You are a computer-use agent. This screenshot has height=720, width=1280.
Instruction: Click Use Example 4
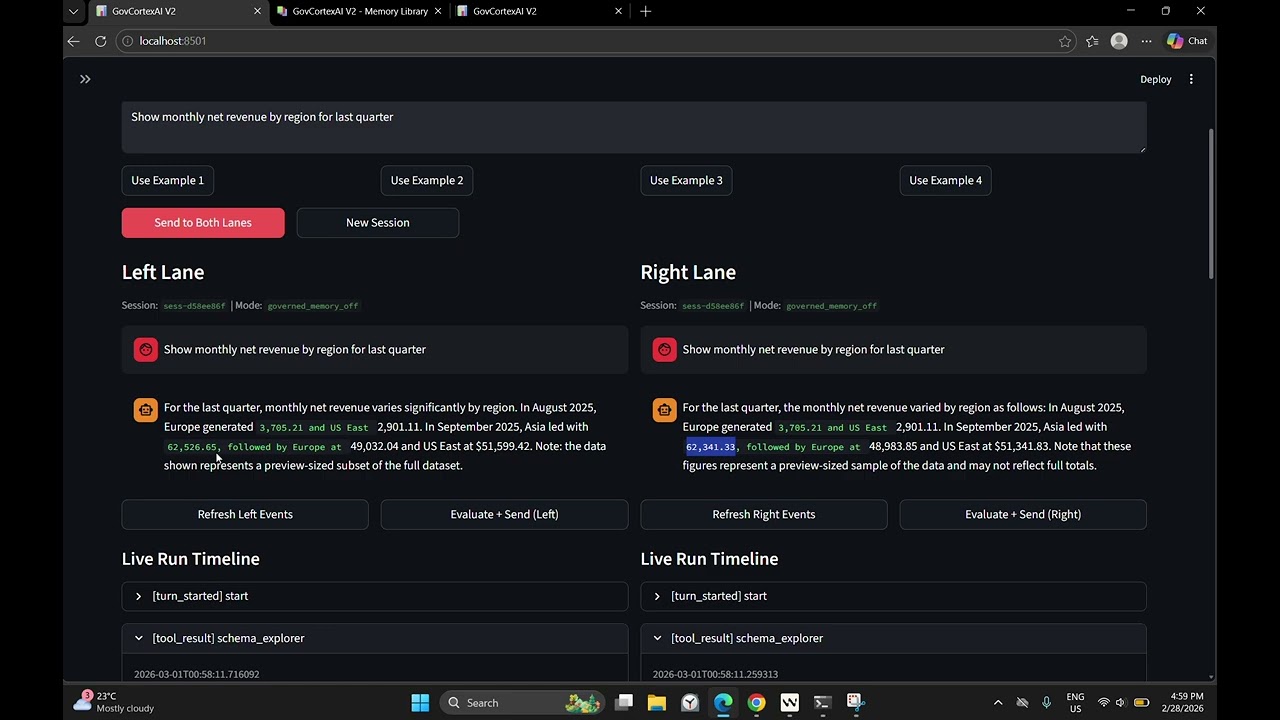pyautogui.click(x=945, y=180)
